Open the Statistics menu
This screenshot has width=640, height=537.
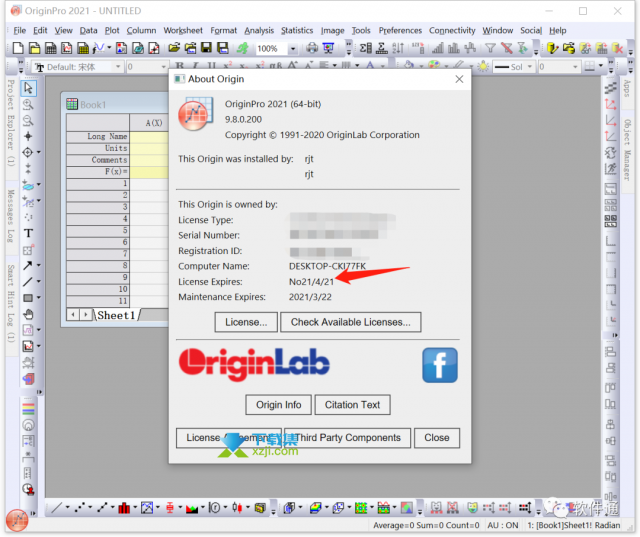click(297, 31)
